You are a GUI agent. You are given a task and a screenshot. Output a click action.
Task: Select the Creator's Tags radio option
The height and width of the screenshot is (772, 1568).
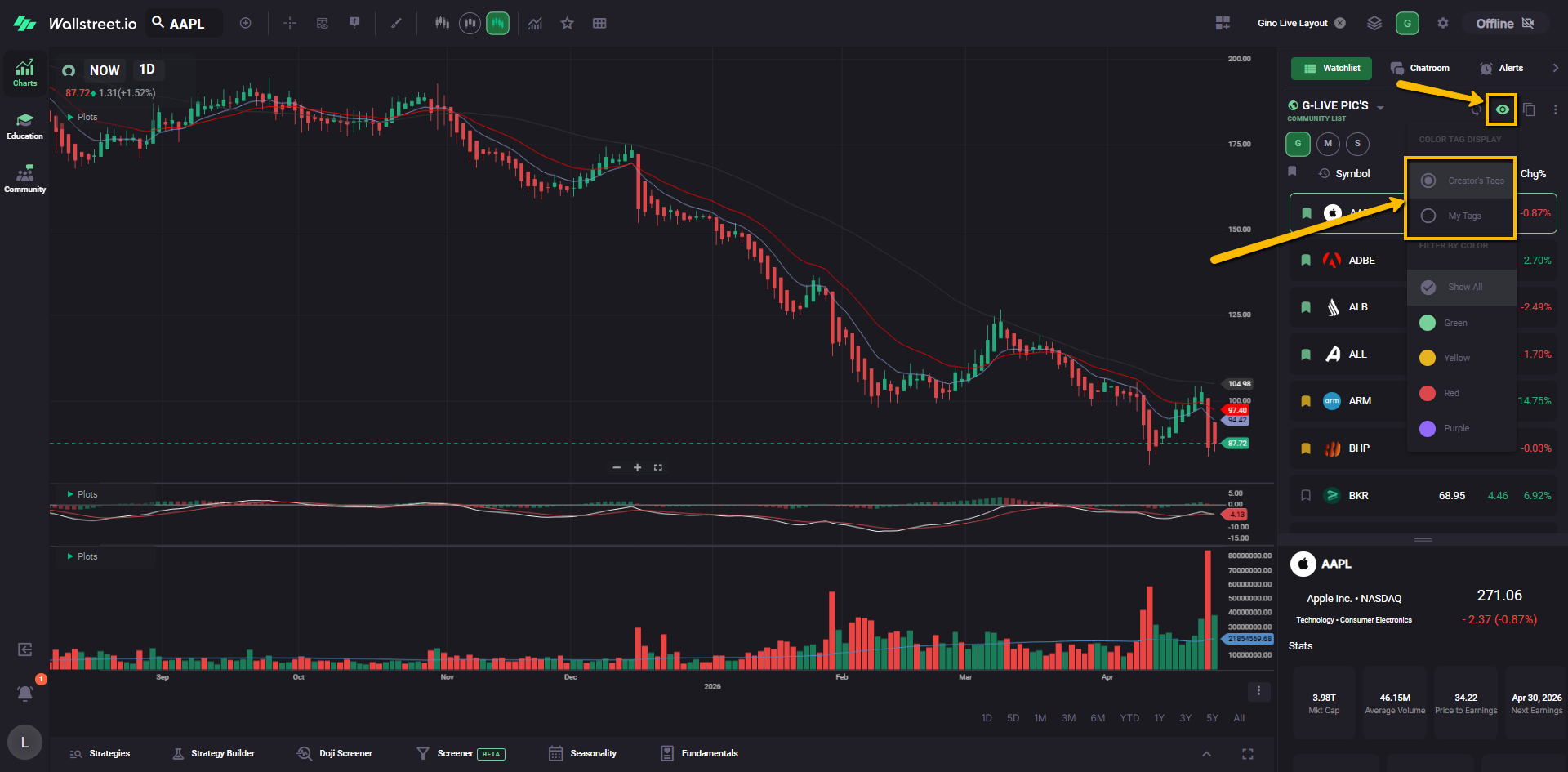point(1428,181)
